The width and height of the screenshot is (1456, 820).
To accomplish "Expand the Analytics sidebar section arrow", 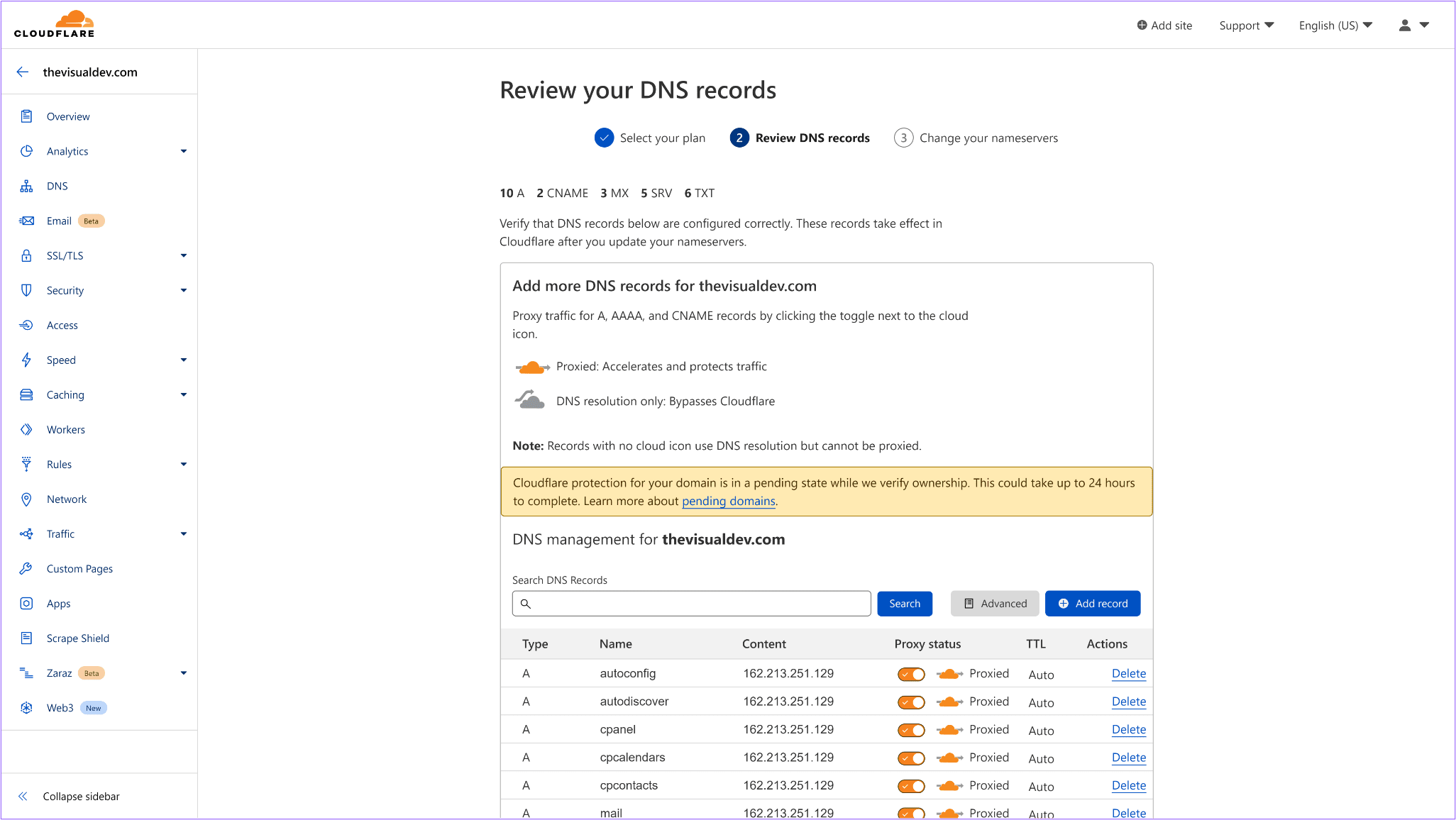I will (x=184, y=151).
